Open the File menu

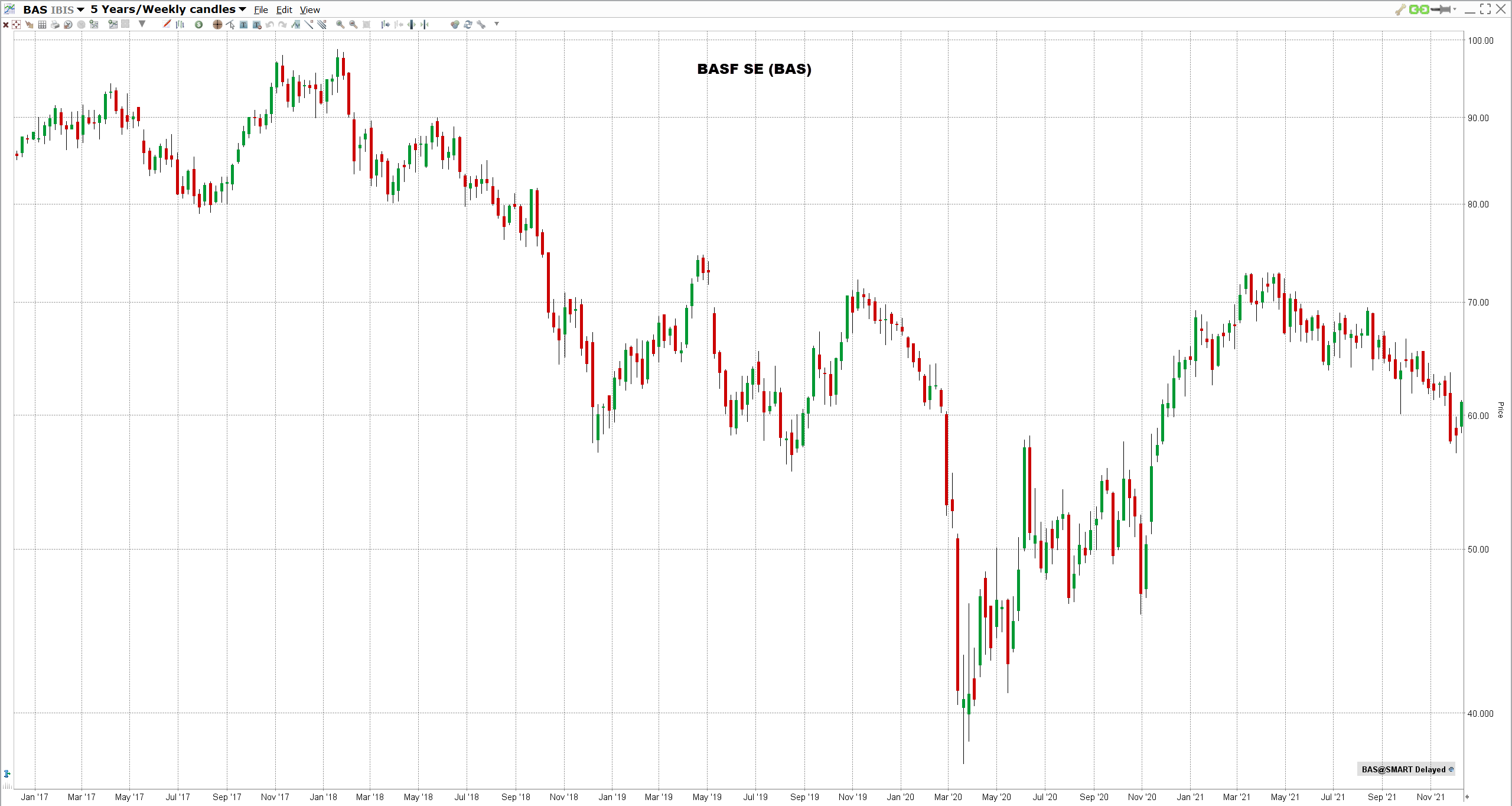click(x=261, y=9)
